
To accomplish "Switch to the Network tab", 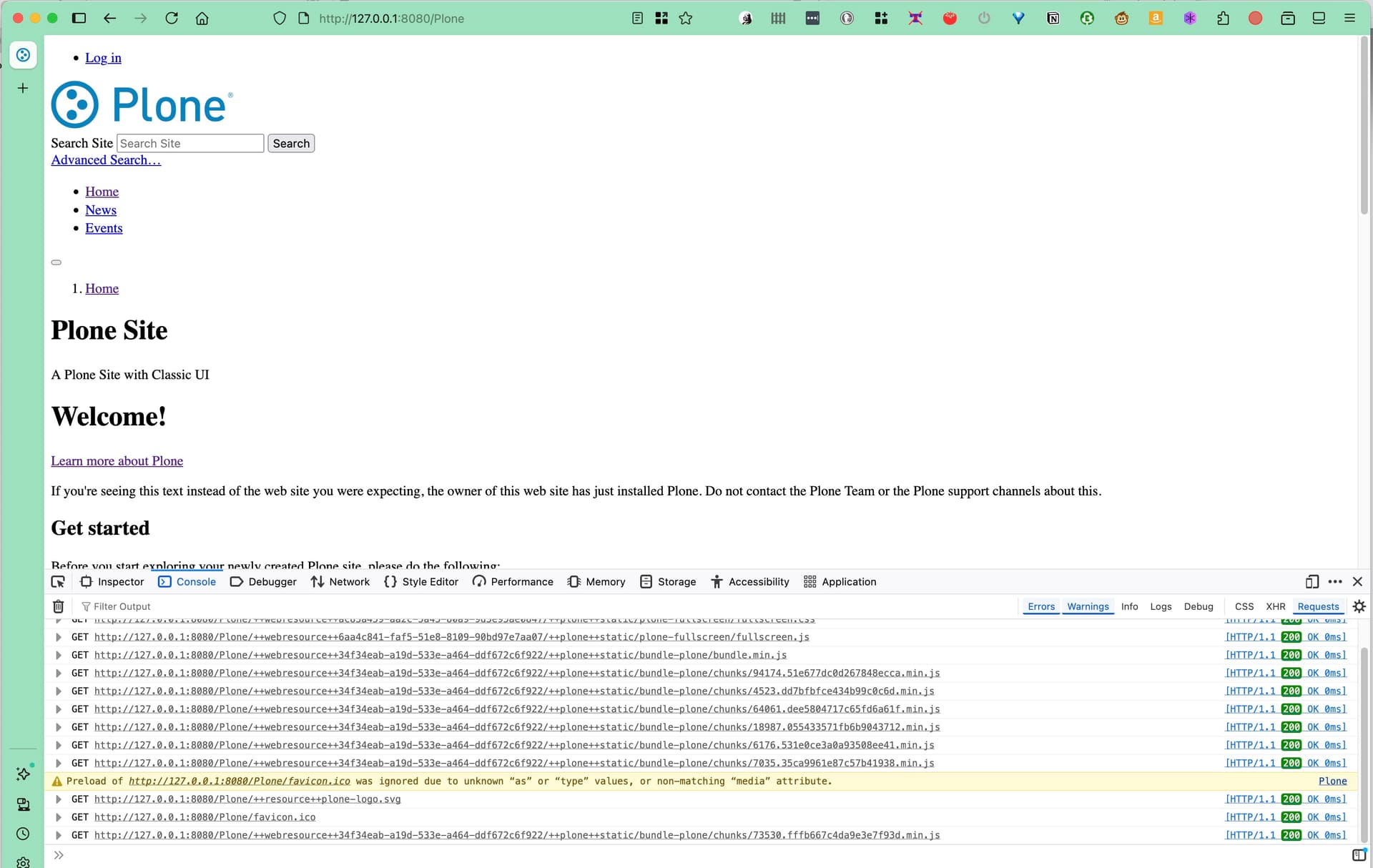I will tap(340, 581).
